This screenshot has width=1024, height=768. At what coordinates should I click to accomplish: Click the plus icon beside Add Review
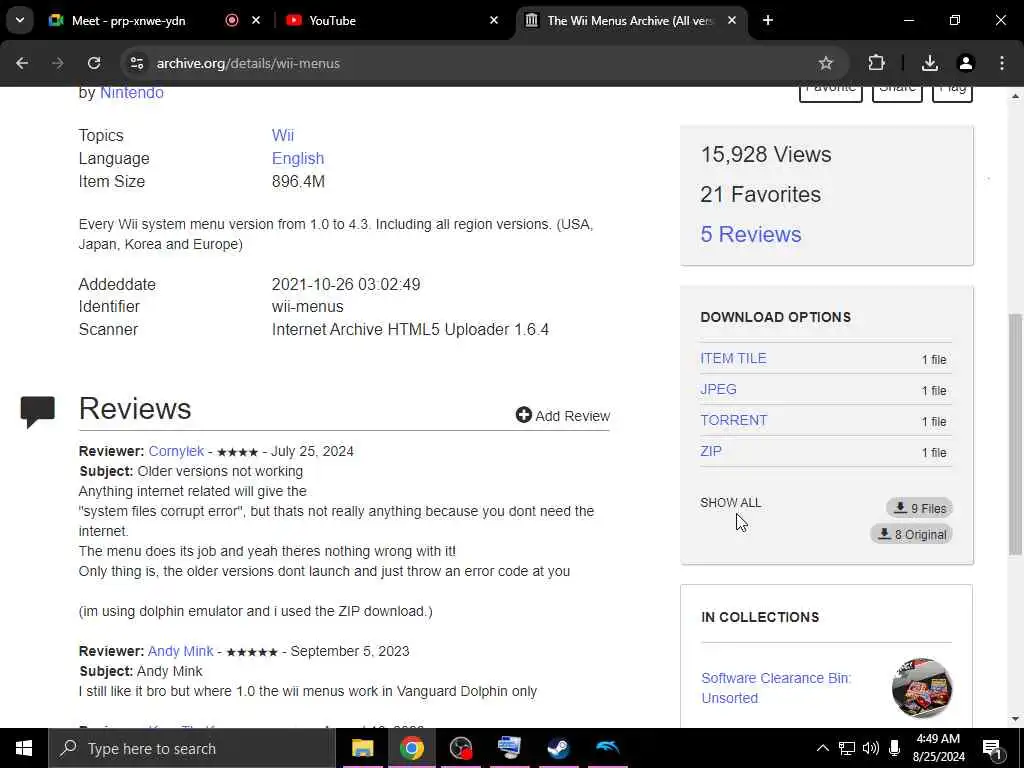[x=524, y=415]
